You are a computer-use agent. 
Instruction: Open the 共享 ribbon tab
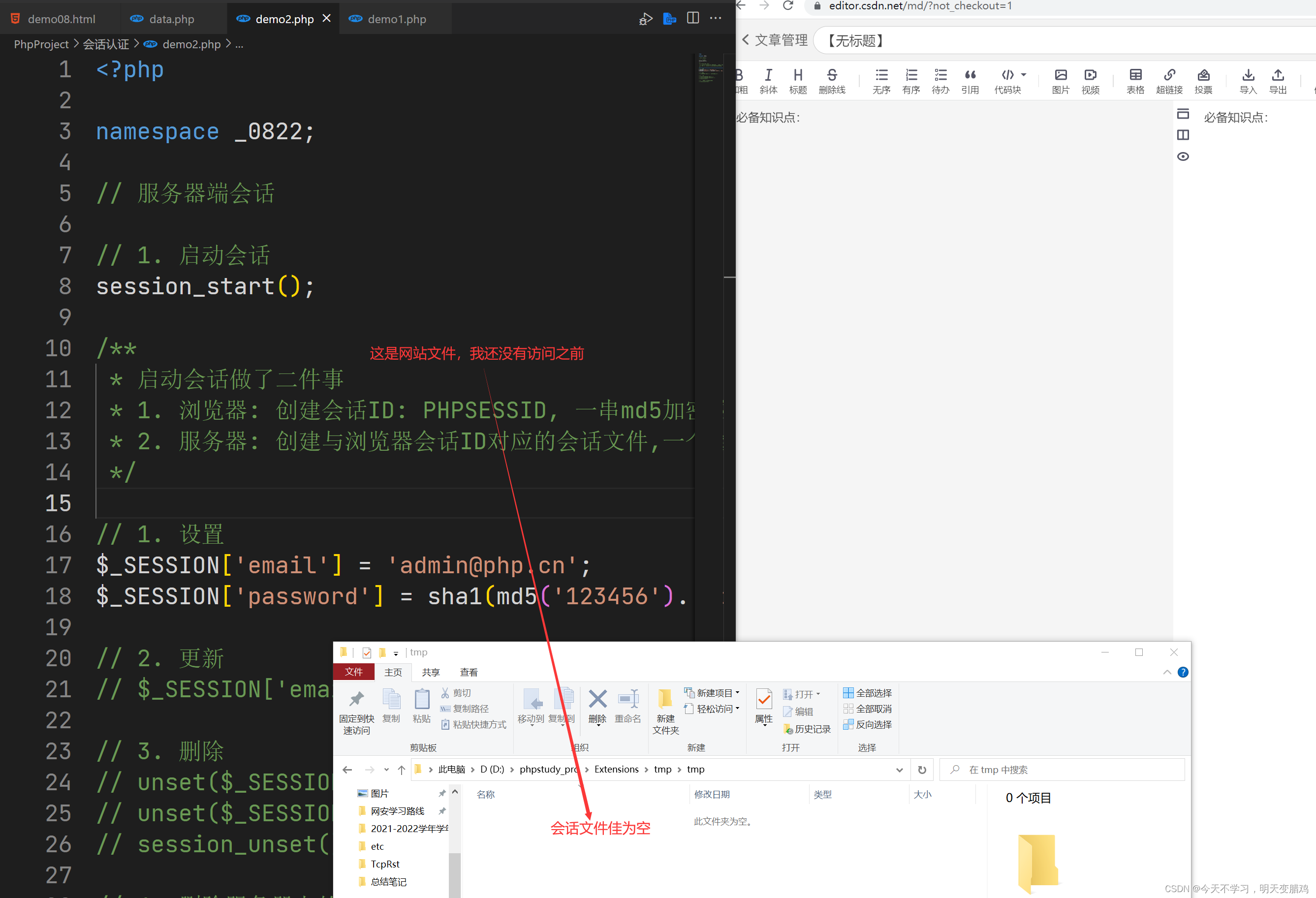tap(431, 672)
